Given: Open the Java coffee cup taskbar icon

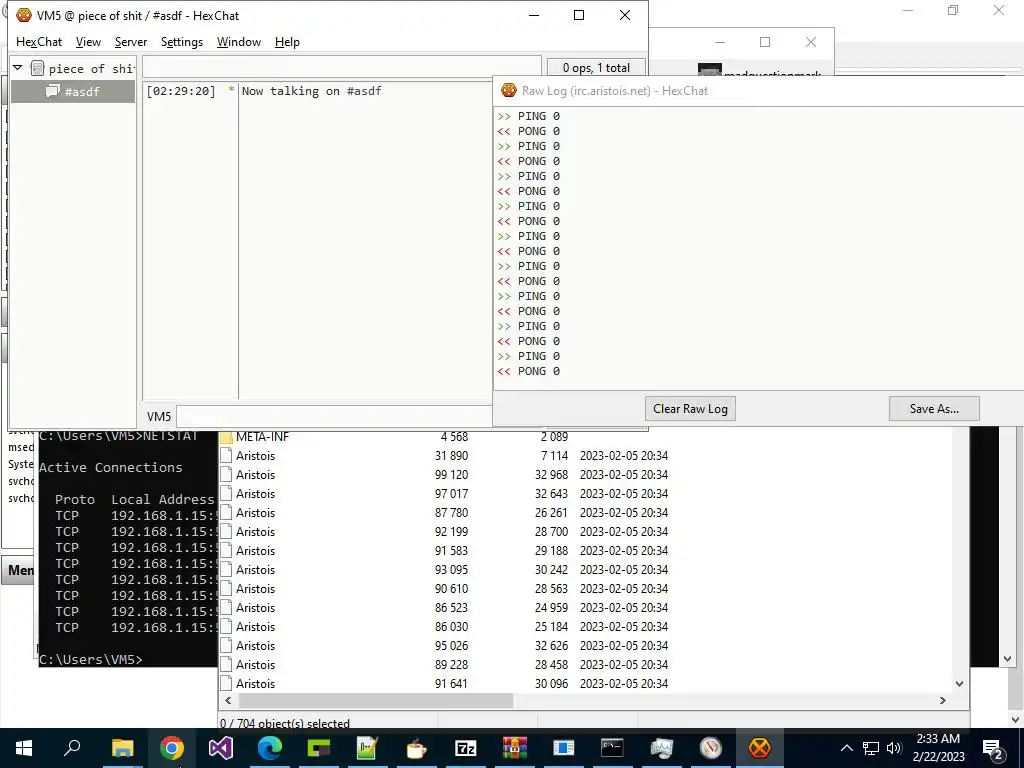Looking at the screenshot, I should (416, 748).
